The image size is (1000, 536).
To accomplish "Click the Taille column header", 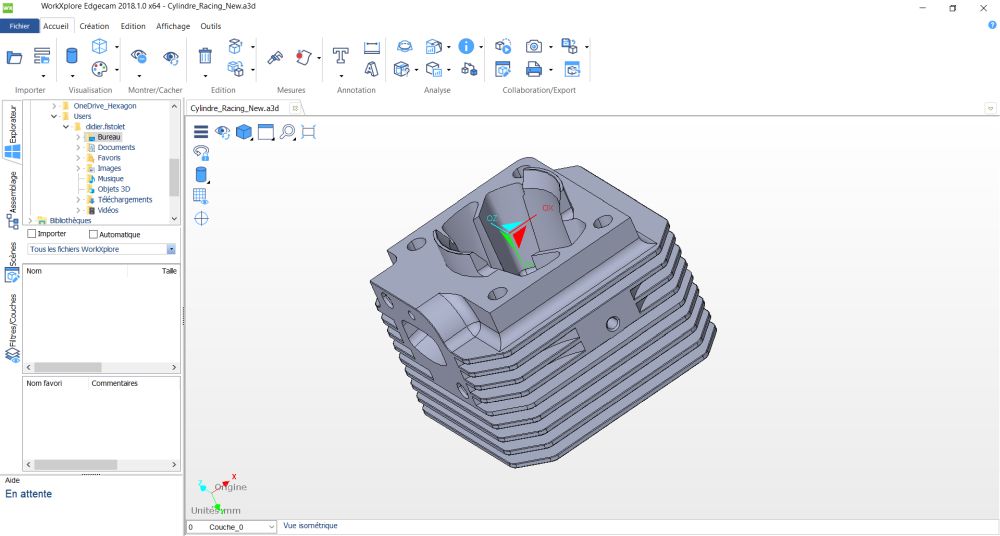I will click(x=154, y=271).
